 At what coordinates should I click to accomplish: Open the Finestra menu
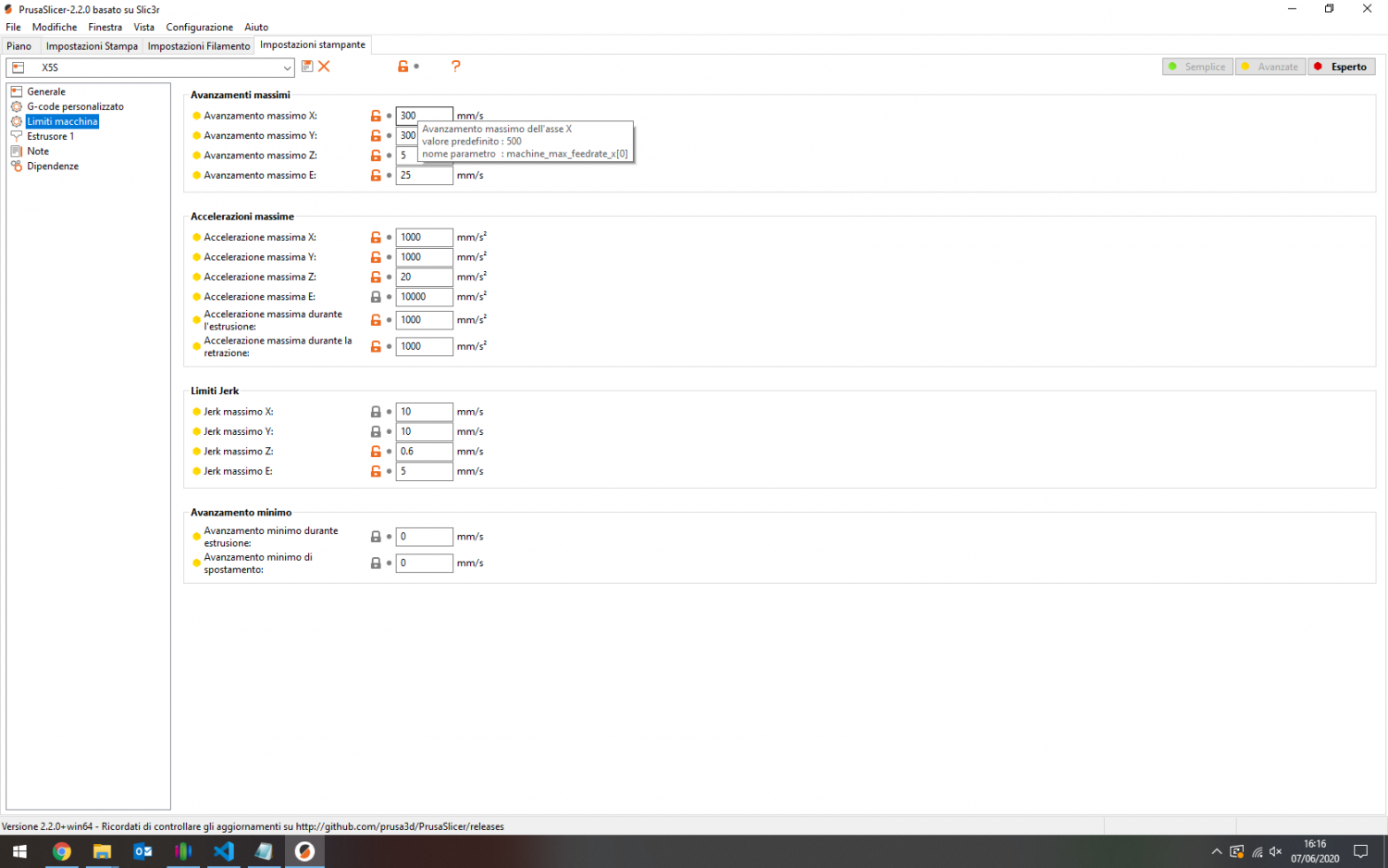[x=105, y=27]
